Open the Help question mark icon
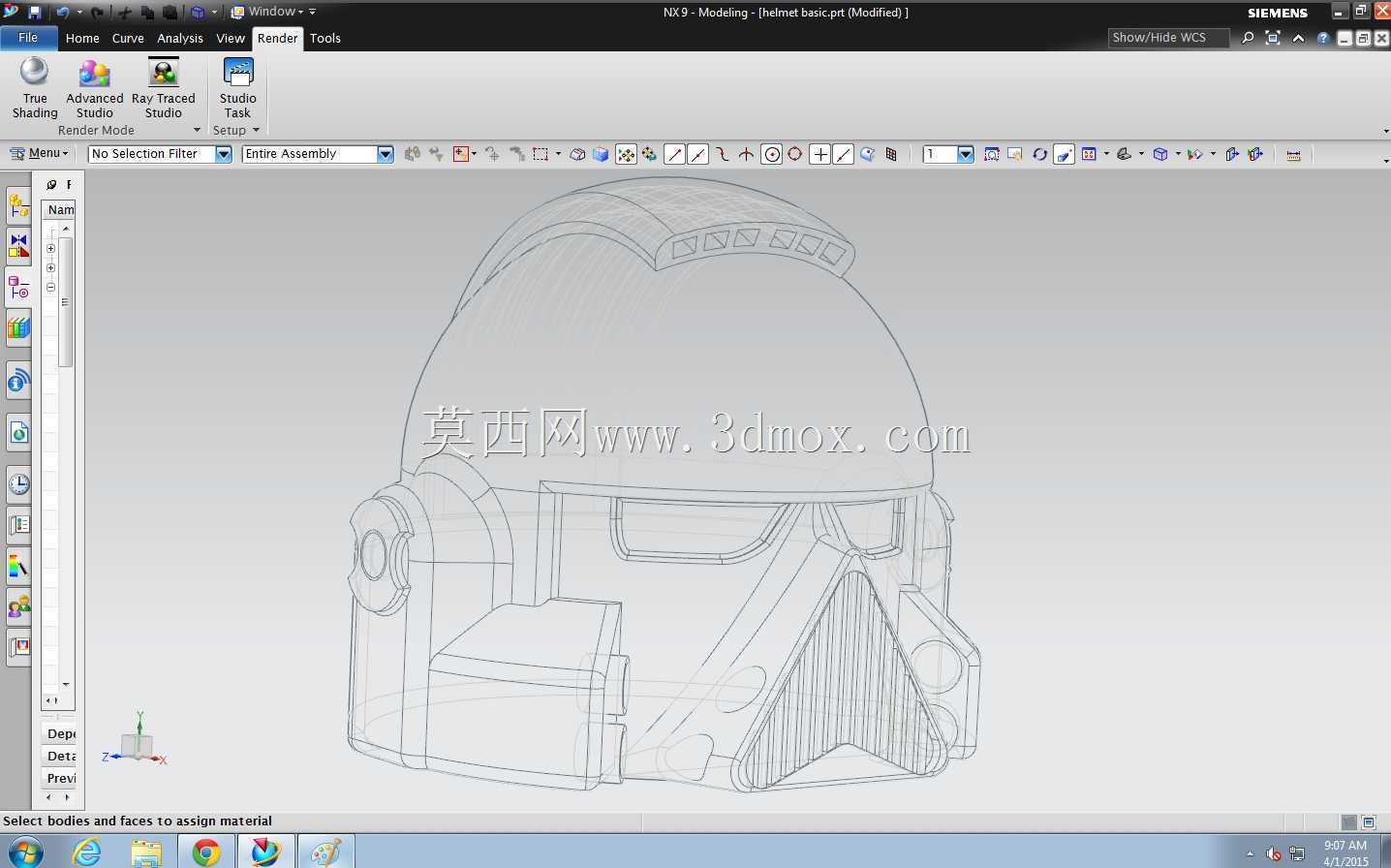Screen dimensions: 1391x868 tap(1322, 38)
